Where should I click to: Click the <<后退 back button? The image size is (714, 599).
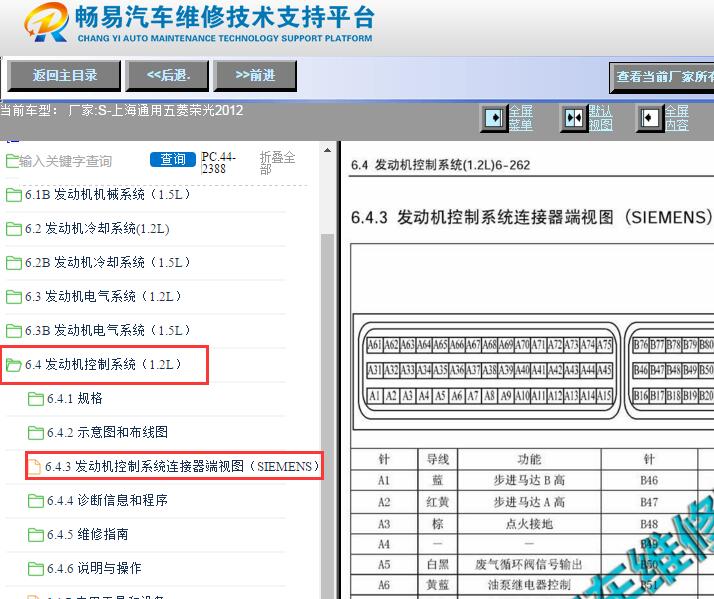(x=167, y=76)
